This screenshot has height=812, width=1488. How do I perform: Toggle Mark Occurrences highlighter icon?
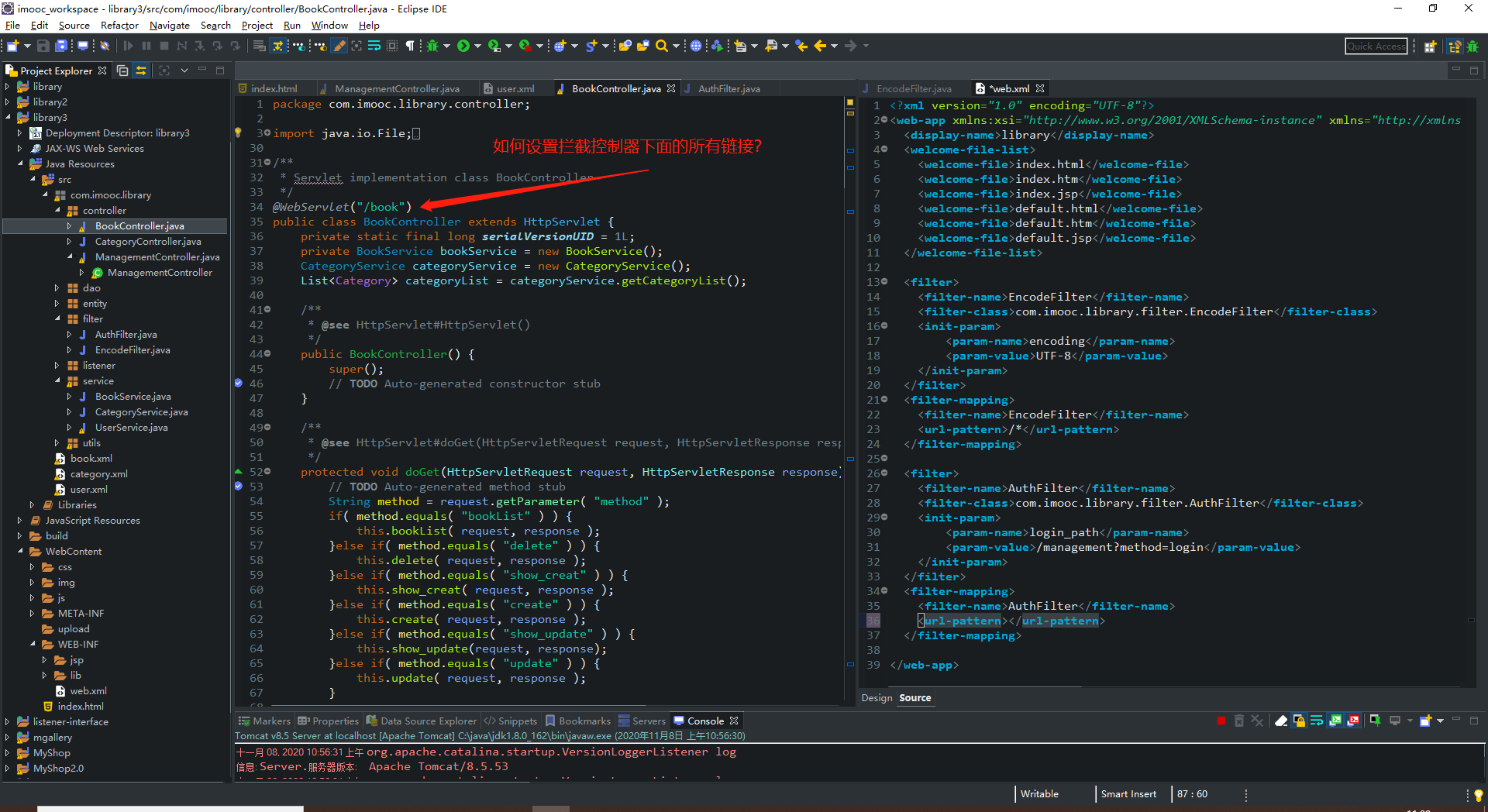[x=339, y=46]
